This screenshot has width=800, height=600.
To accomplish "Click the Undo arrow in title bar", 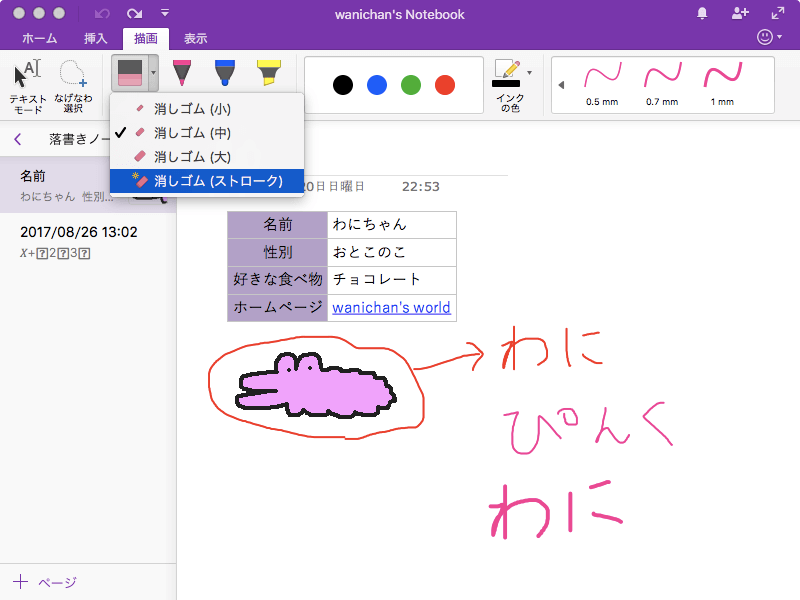I will [102, 14].
